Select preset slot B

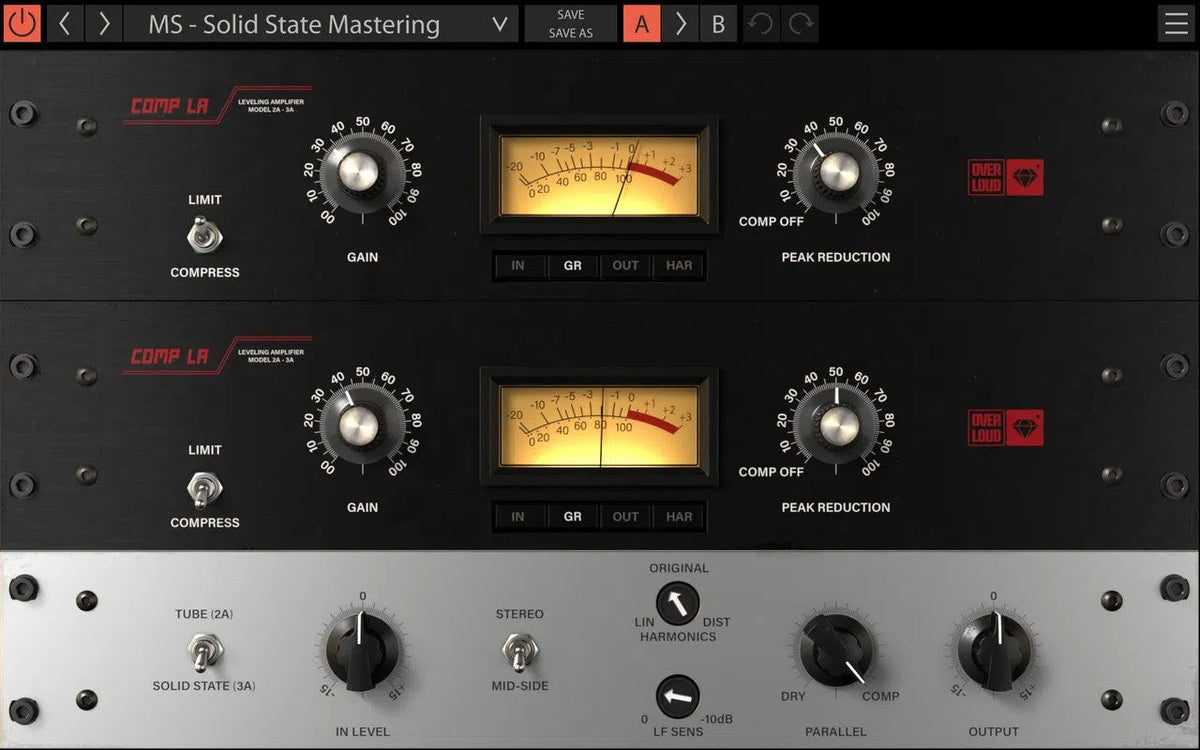click(x=718, y=24)
